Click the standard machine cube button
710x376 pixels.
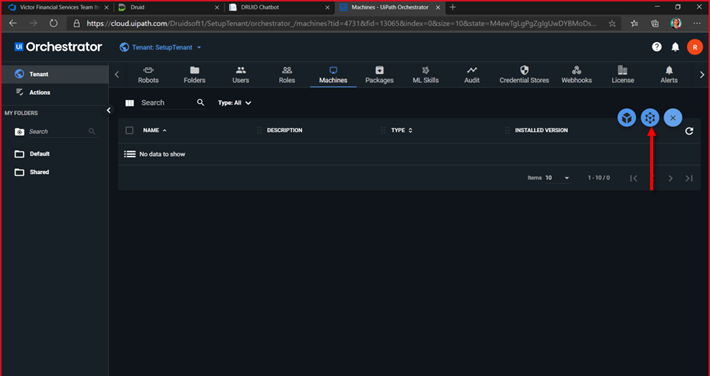tap(627, 118)
